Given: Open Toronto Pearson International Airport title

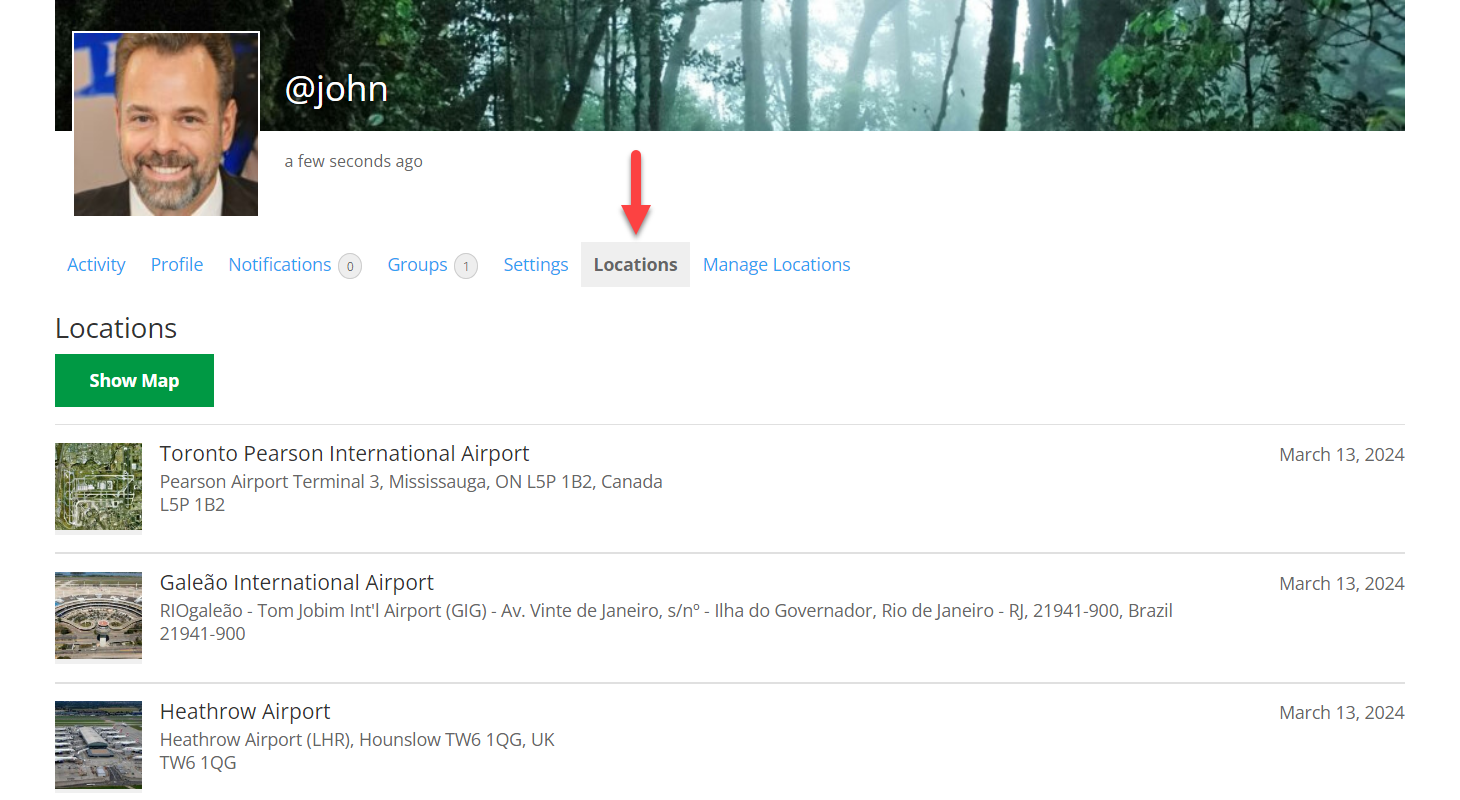Looking at the screenshot, I should [344, 454].
